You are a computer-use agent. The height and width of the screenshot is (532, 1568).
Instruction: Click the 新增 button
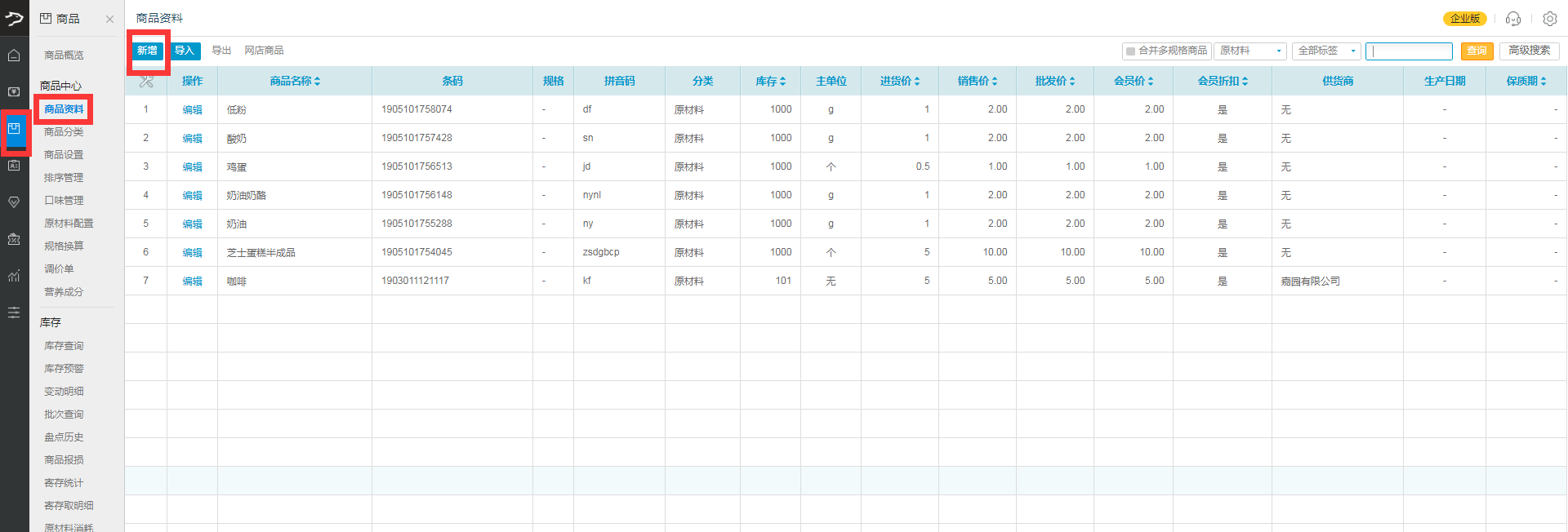(x=147, y=51)
